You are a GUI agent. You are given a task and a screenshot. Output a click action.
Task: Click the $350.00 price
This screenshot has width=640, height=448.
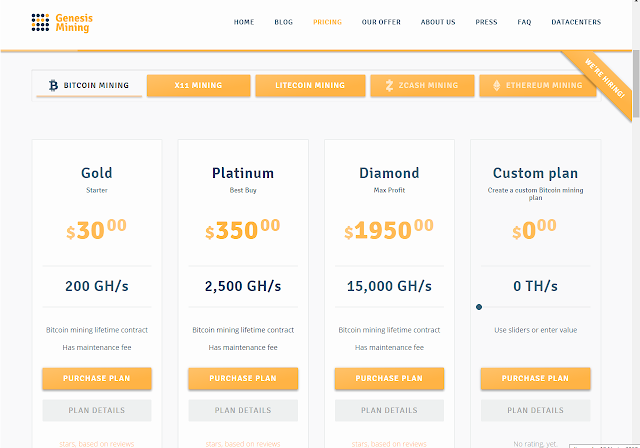pos(243,229)
